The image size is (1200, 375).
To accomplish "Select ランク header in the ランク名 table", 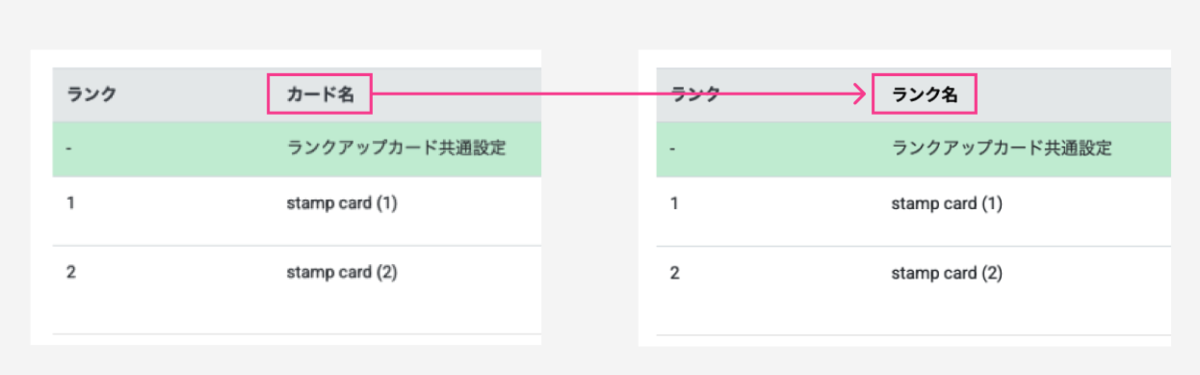I will tap(696, 95).
